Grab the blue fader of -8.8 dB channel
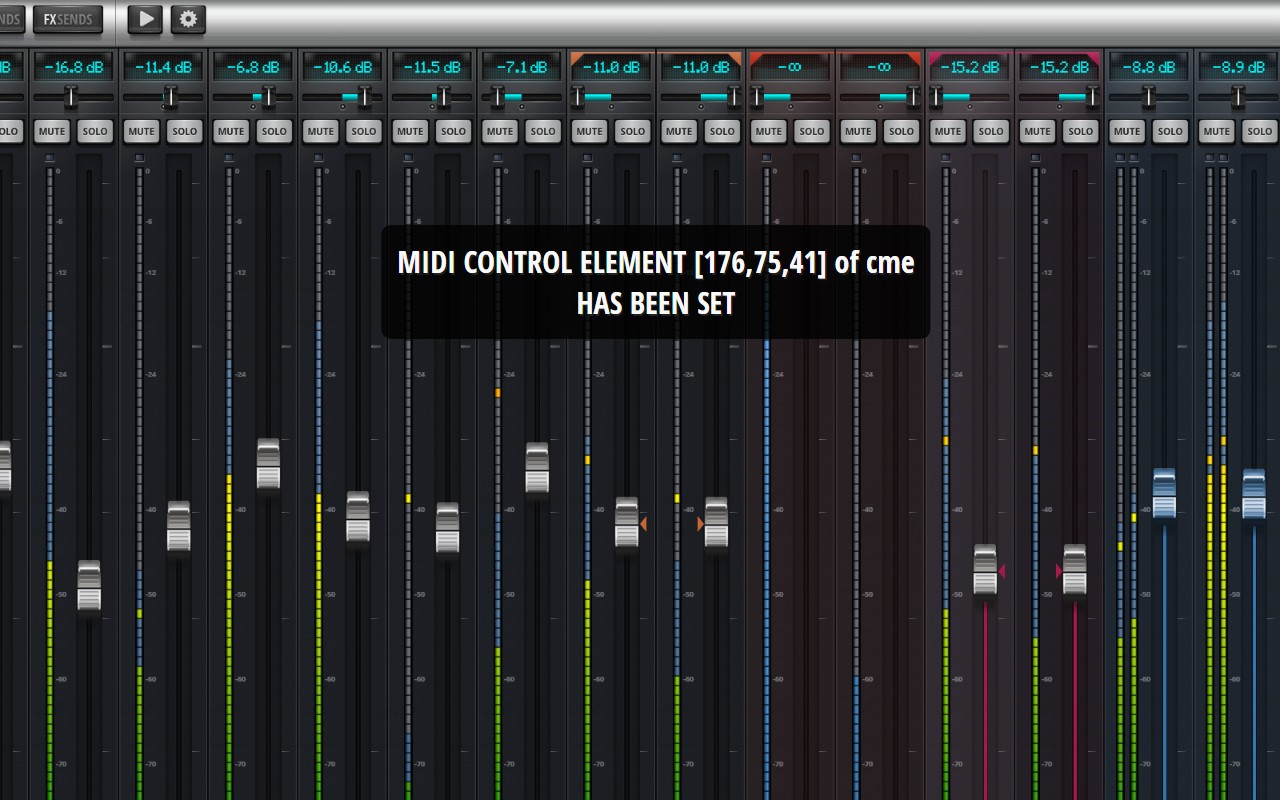Screen dimensions: 1280x800 point(1164,494)
